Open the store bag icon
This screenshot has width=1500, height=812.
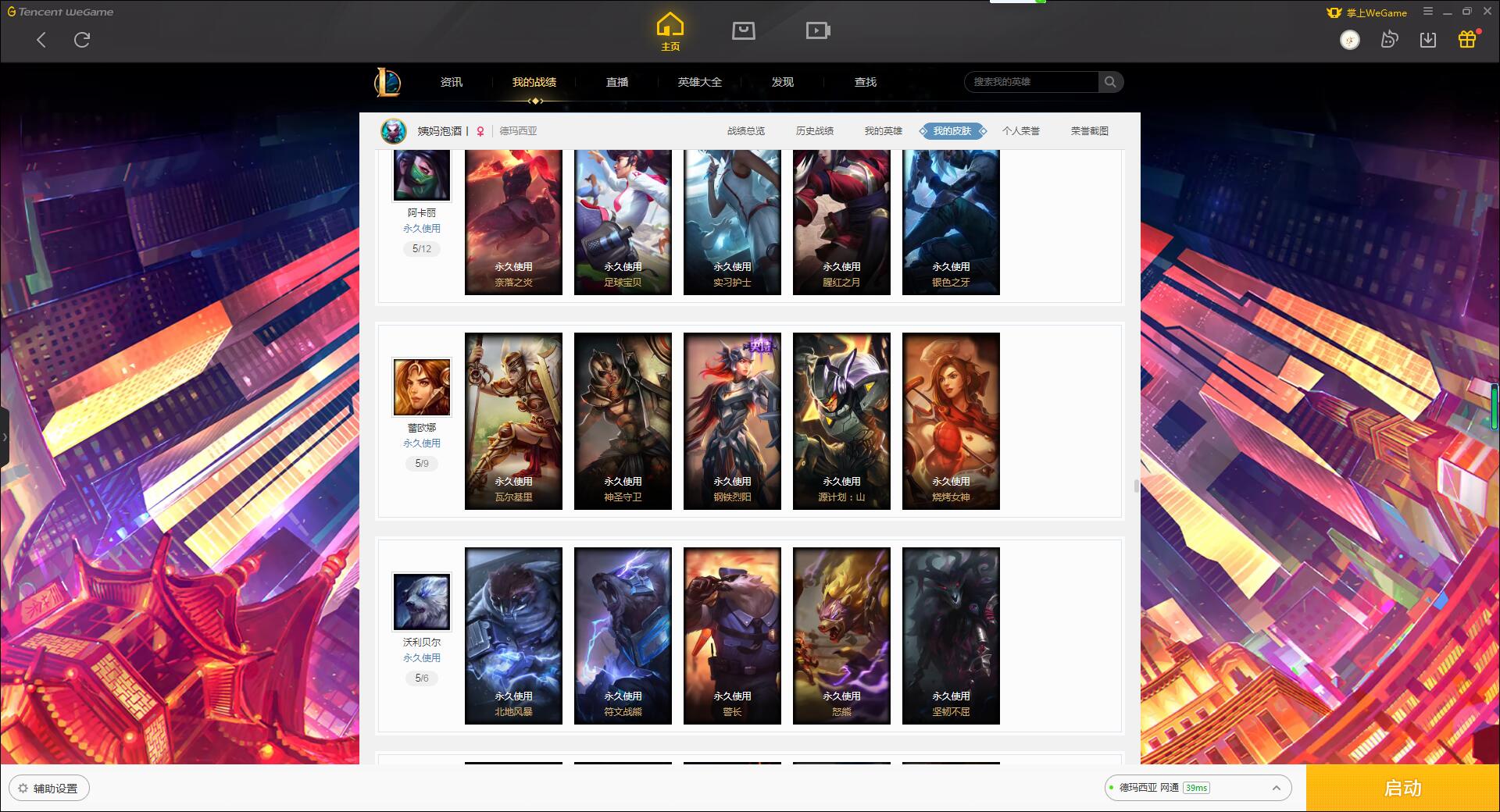pos(743,30)
